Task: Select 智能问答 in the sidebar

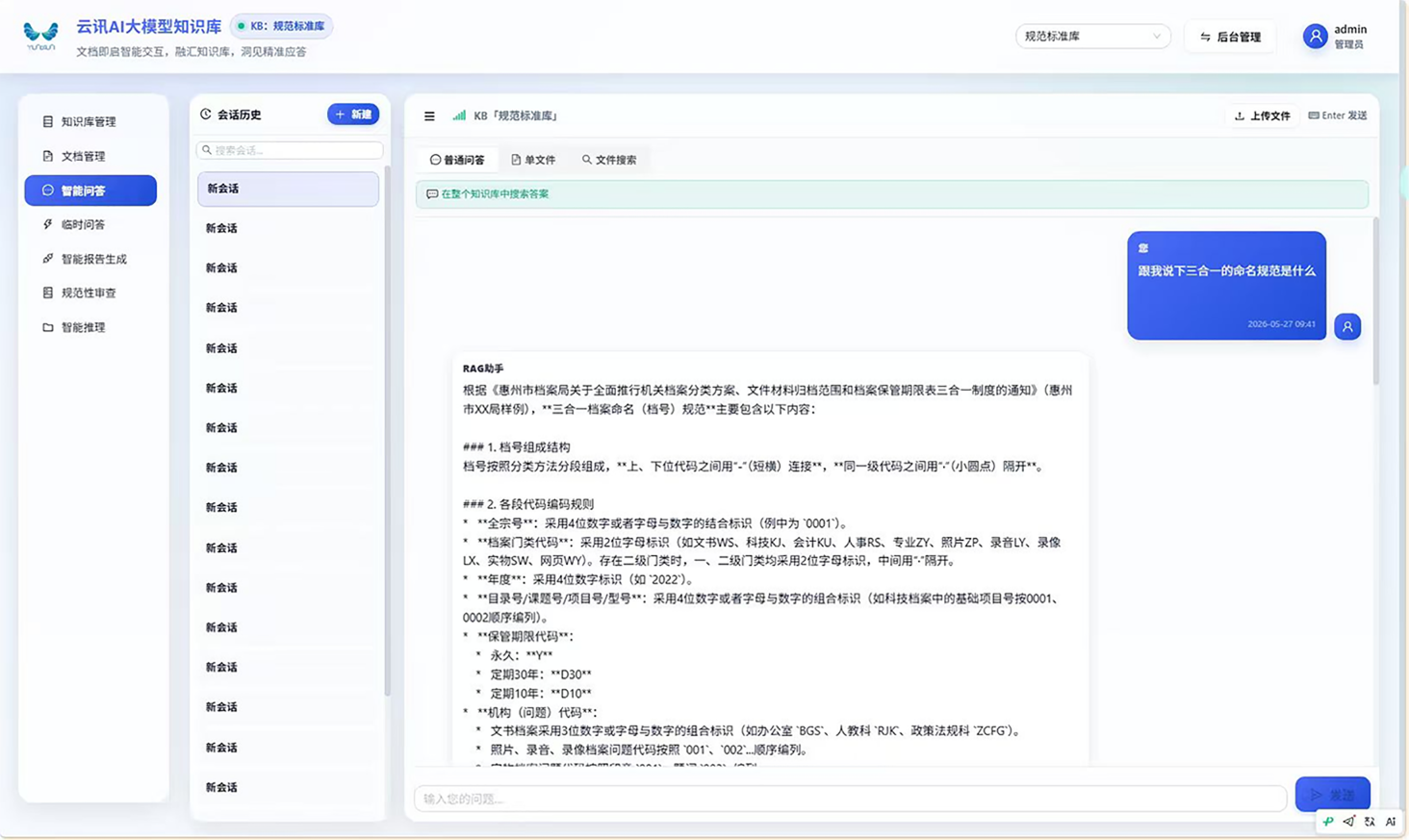Action: coord(90,191)
